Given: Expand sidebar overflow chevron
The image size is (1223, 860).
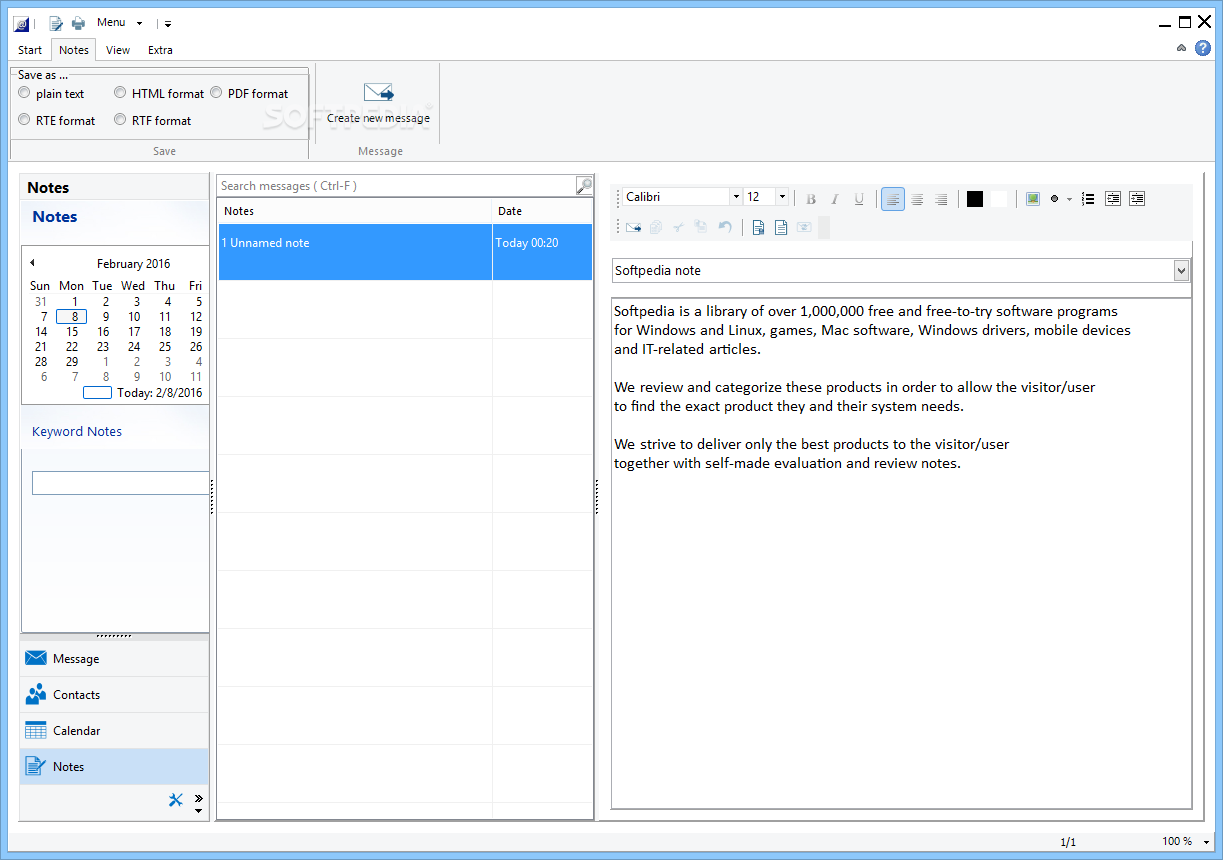Looking at the screenshot, I should (x=198, y=798).
